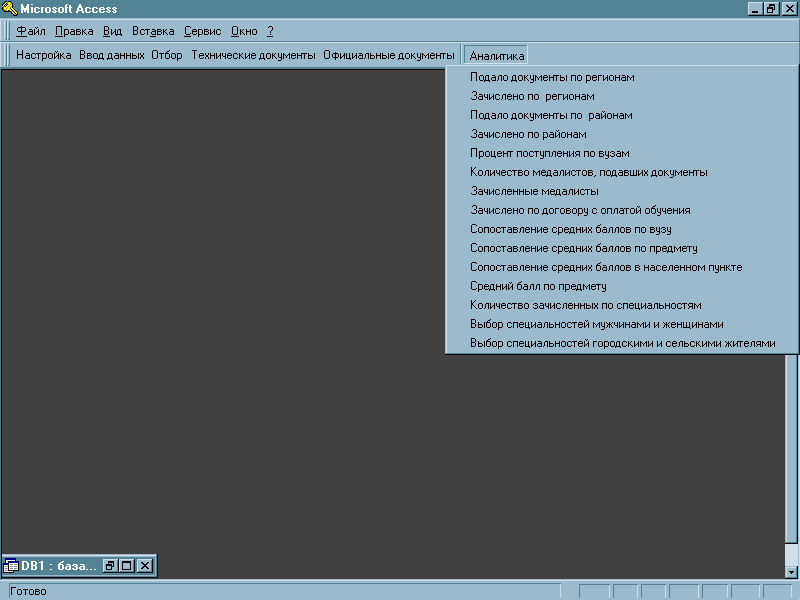800x600 pixels.
Task: Close the DB1 database window
Action: pos(145,565)
